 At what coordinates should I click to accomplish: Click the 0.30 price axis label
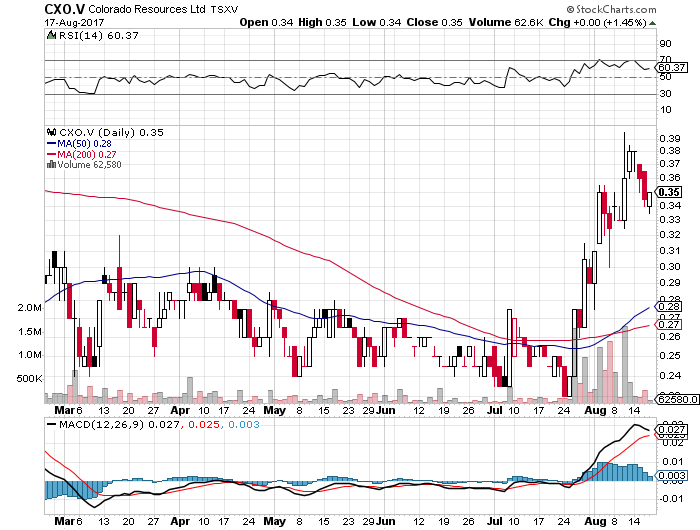click(670, 267)
